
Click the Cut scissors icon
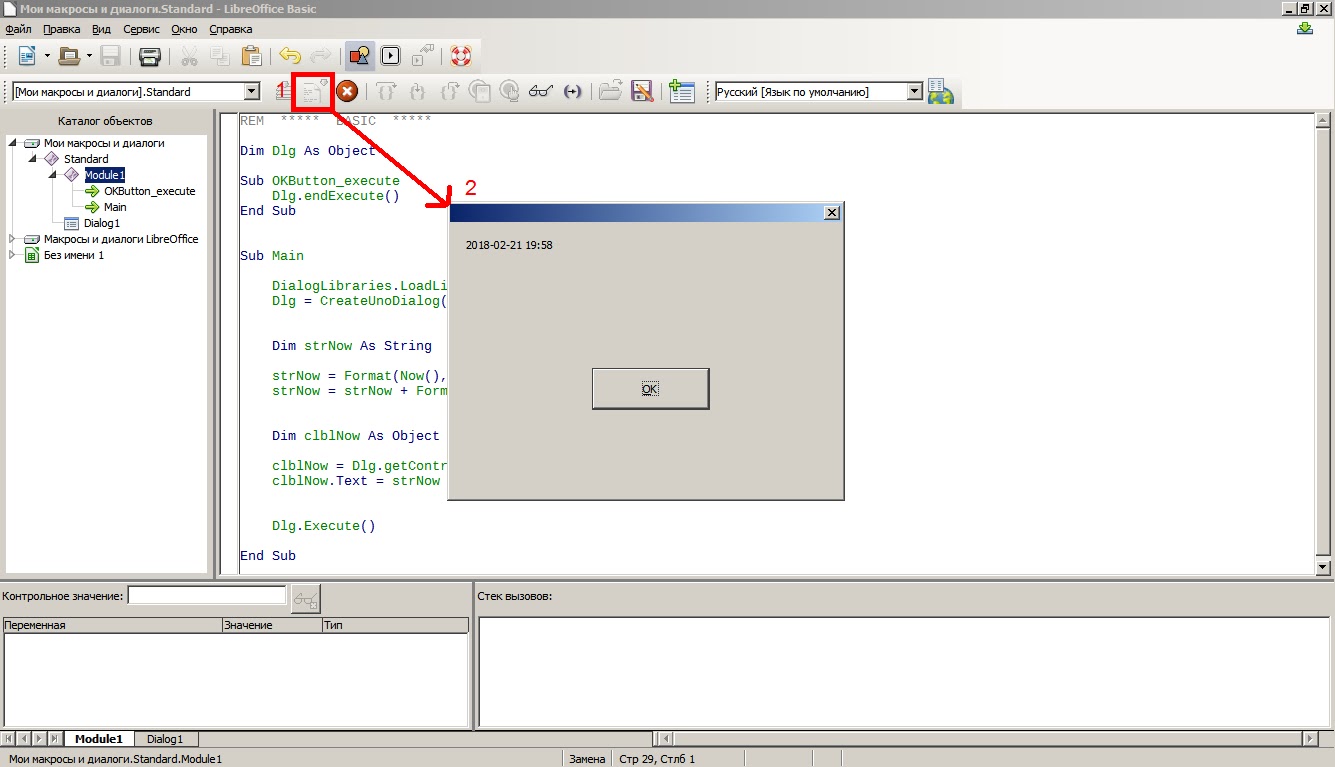click(189, 56)
